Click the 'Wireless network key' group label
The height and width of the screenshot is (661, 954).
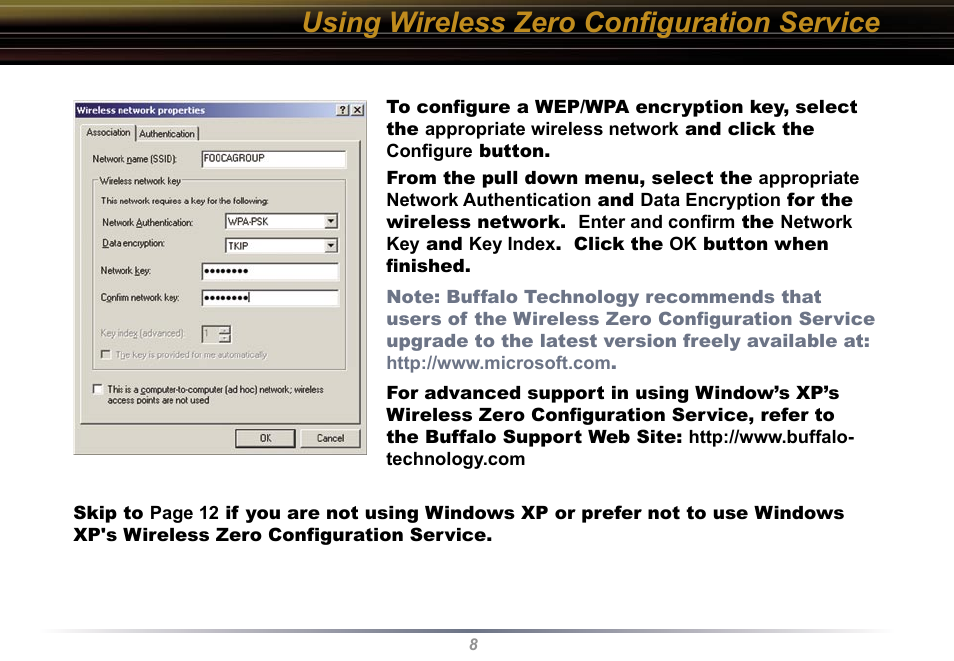140,181
